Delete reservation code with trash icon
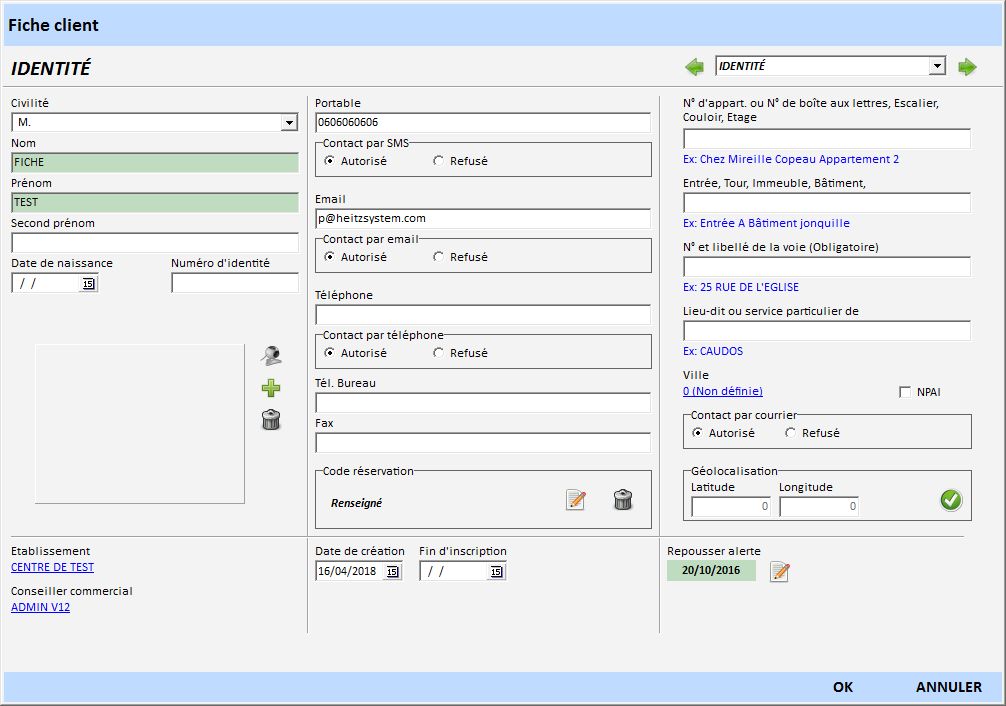1006x706 pixels. 623,500
